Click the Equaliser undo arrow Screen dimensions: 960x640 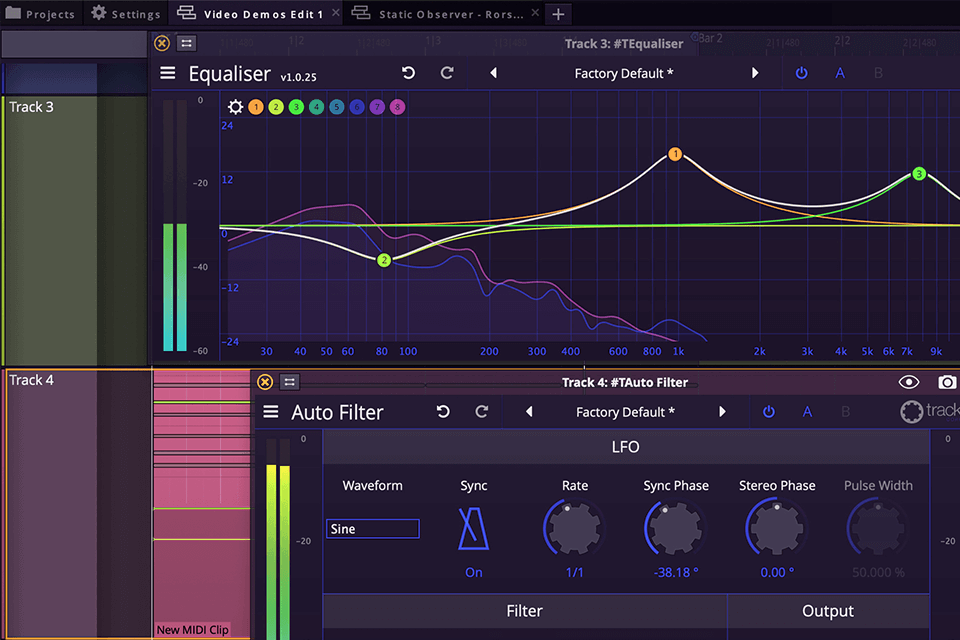coord(410,73)
